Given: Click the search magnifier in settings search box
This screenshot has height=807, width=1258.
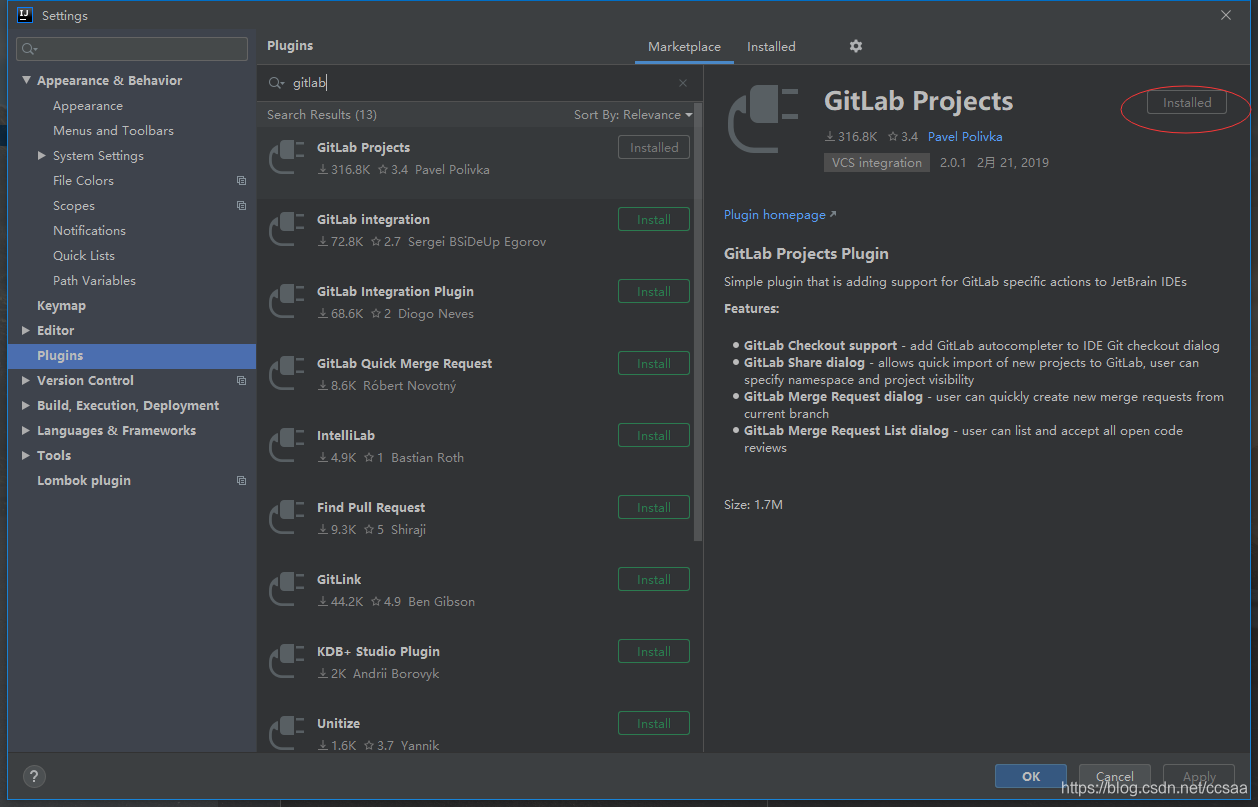Looking at the screenshot, I should pos(28,49).
